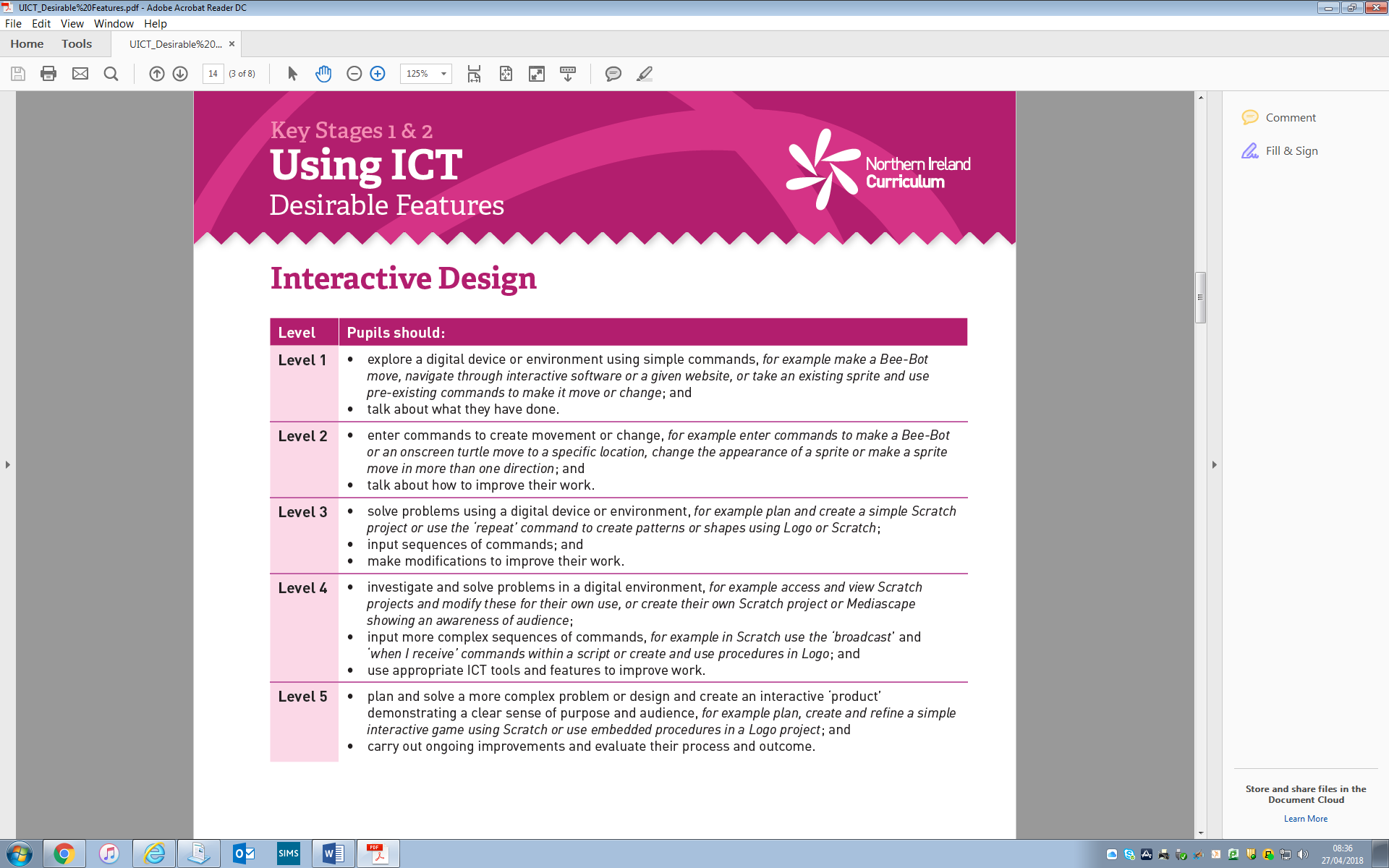
Task: Switch to the Tools tab
Action: tap(77, 44)
